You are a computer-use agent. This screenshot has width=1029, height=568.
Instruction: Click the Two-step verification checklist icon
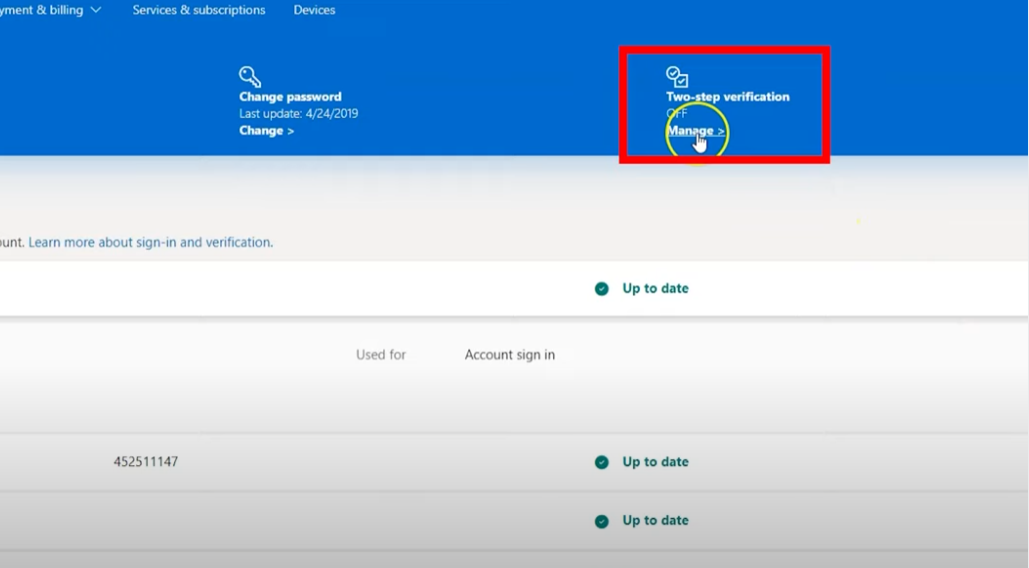(x=677, y=77)
